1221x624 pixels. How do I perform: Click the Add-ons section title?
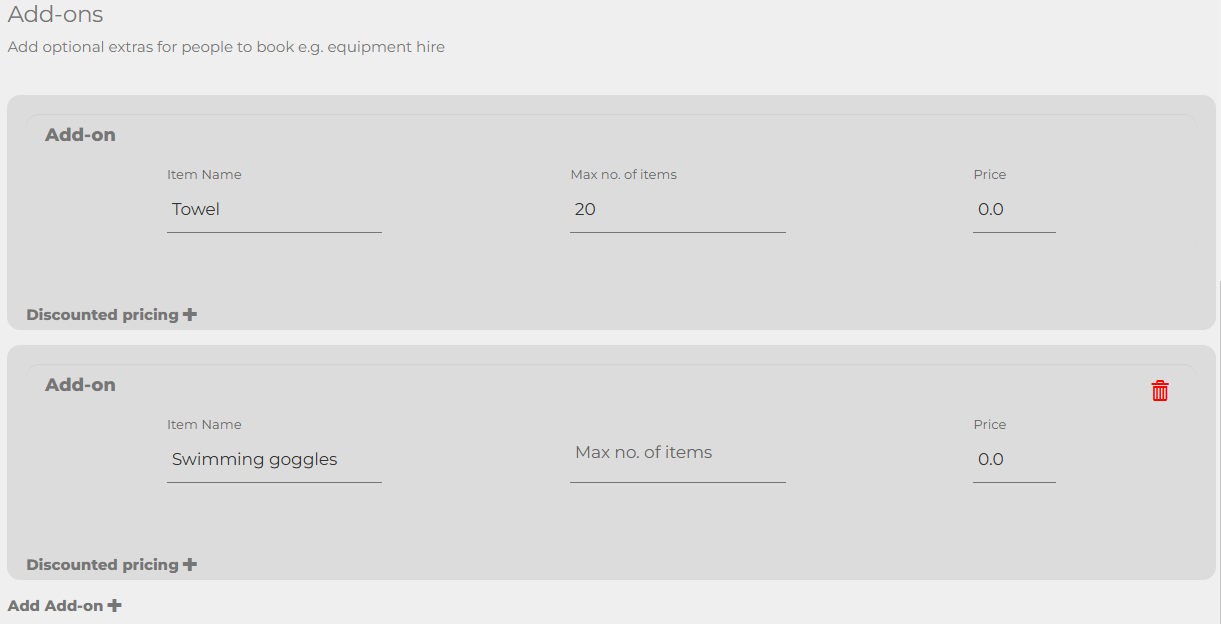55,14
